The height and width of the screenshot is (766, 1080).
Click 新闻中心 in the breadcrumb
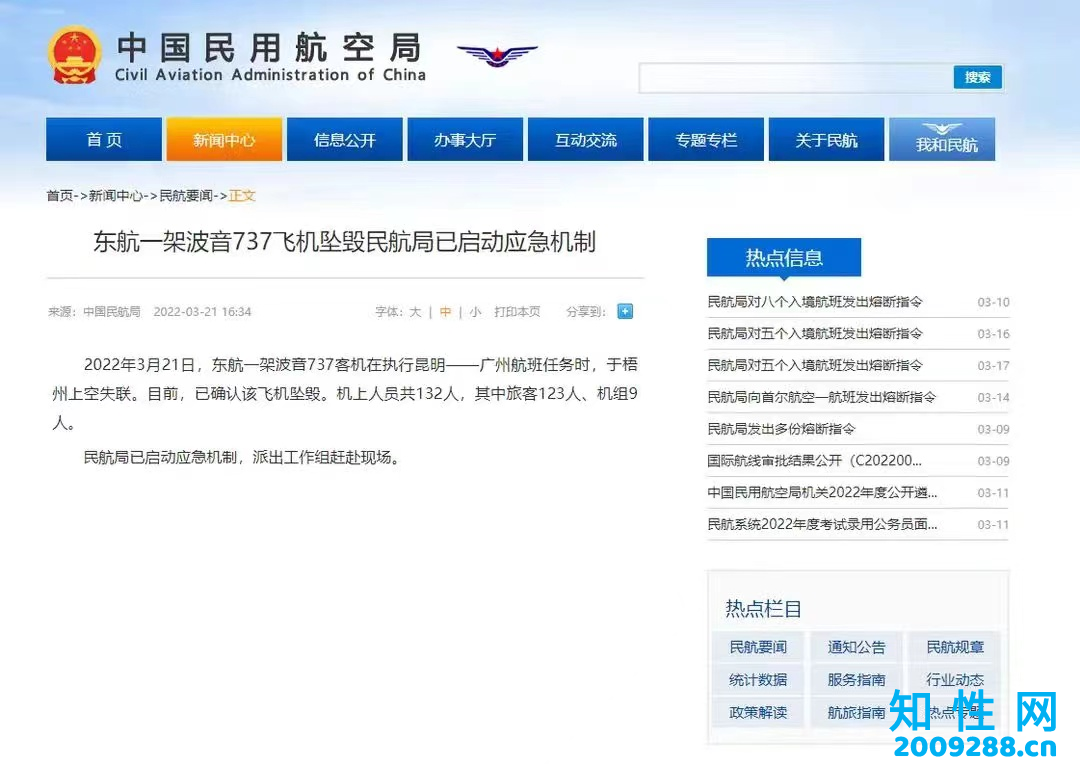(x=116, y=196)
